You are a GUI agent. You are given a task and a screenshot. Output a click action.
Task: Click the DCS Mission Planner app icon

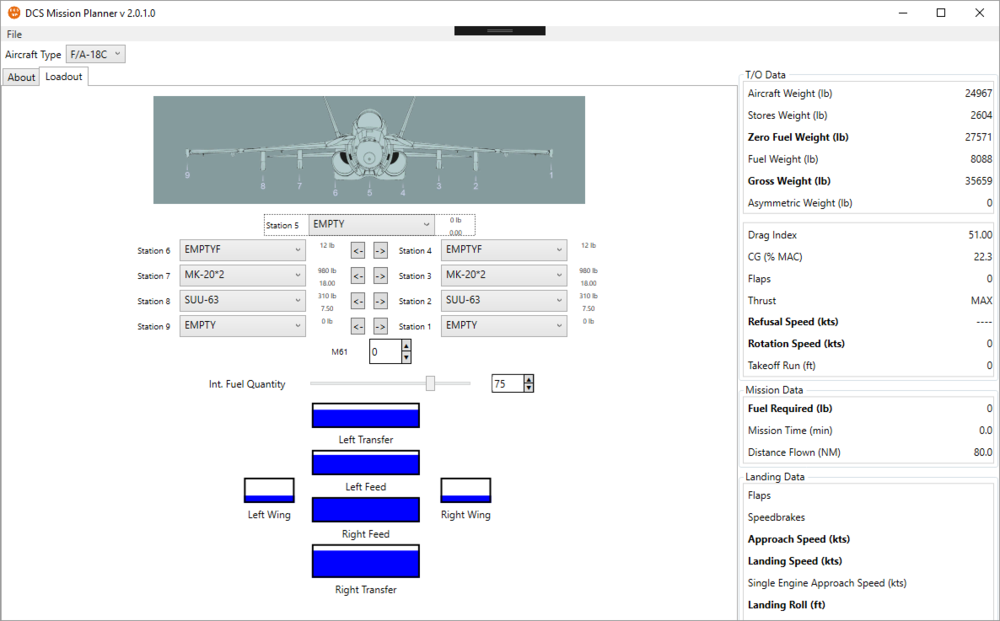coord(13,13)
